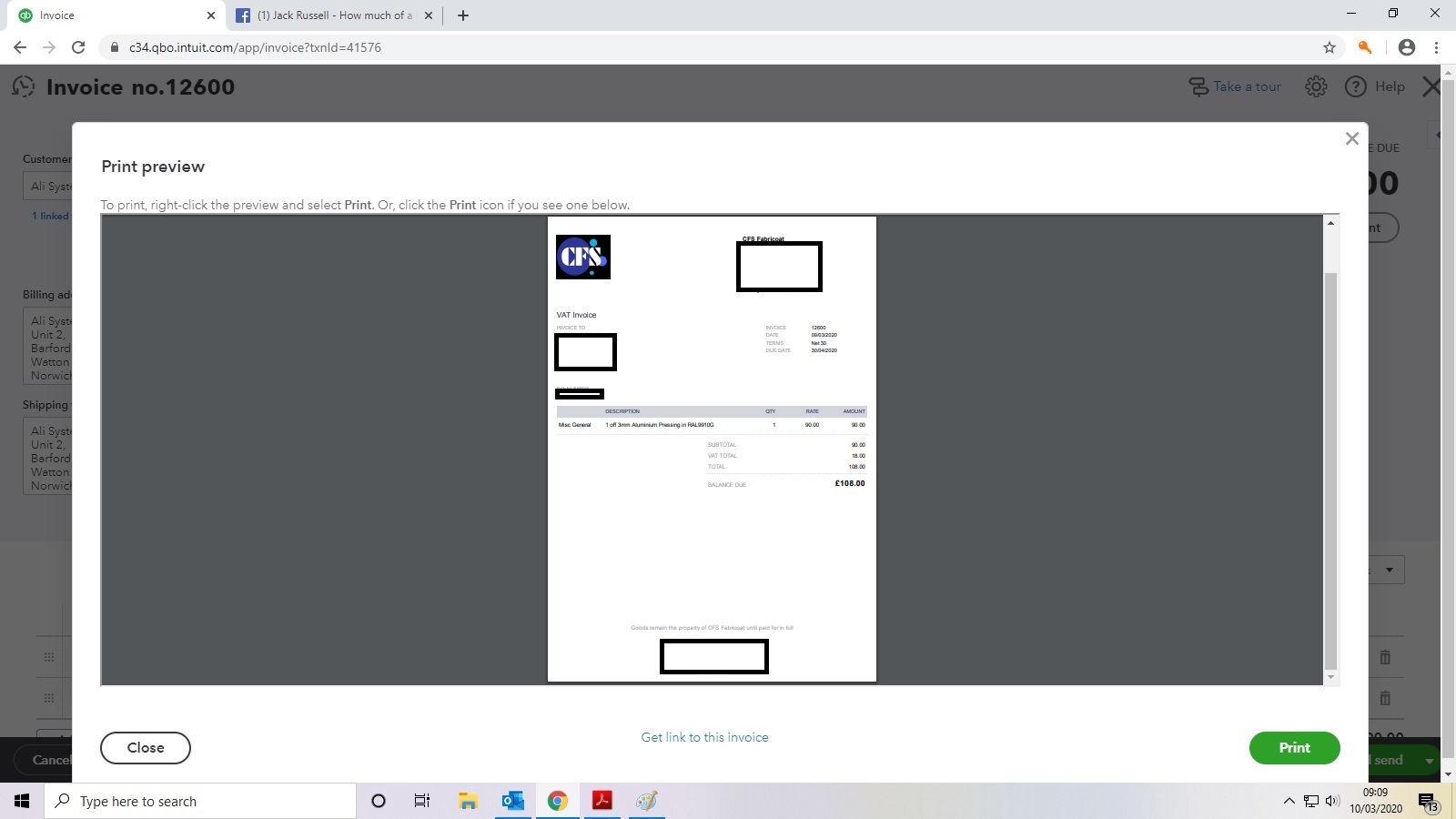Show hidden icons in the system tray

pos(1289,801)
